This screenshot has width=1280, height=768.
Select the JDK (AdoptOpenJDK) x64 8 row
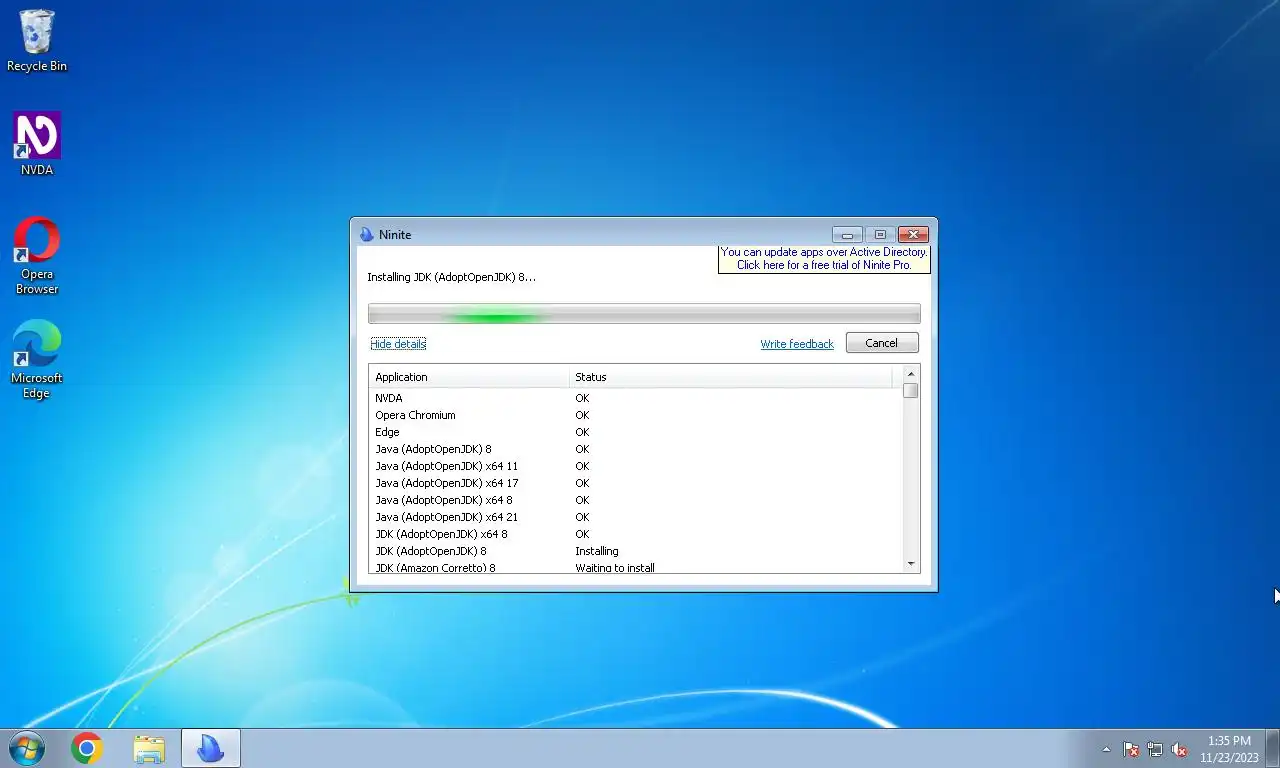pyautogui.click(x=635, y=534)
